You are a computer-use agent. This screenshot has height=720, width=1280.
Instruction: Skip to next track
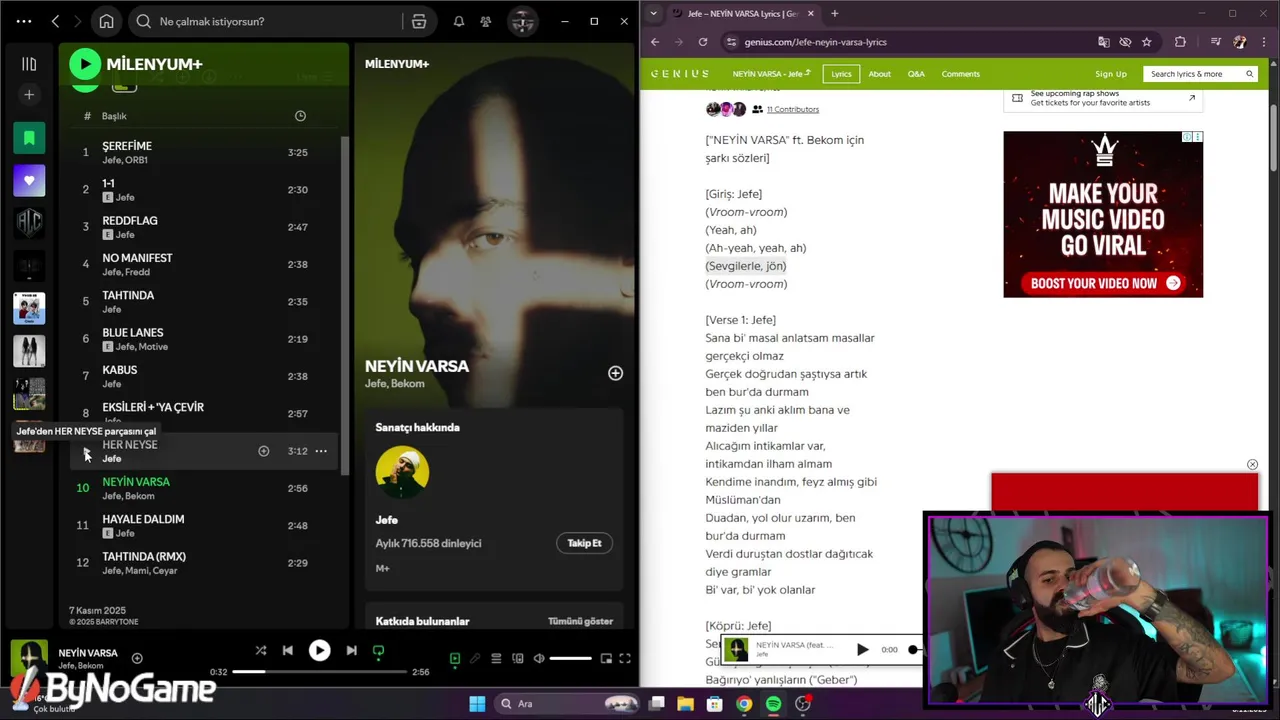pyautogui.click(x=351, y=650)
